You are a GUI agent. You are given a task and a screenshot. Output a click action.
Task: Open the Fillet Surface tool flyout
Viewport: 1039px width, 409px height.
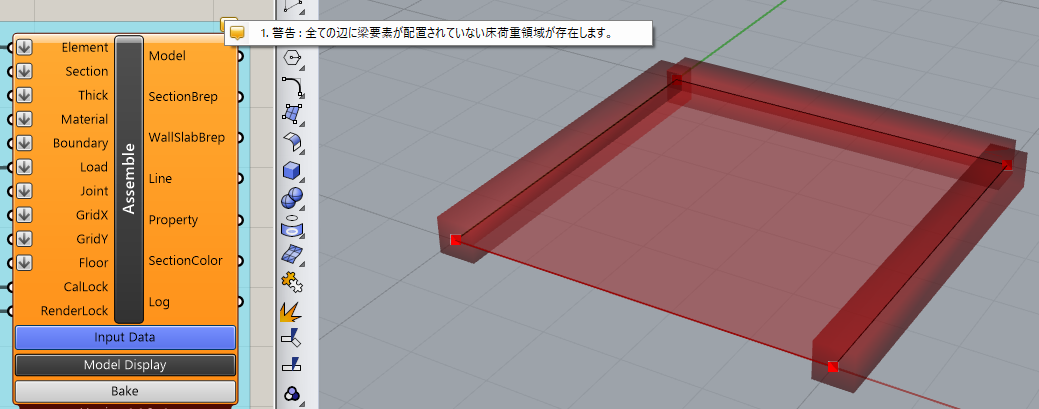pos(293,141)
